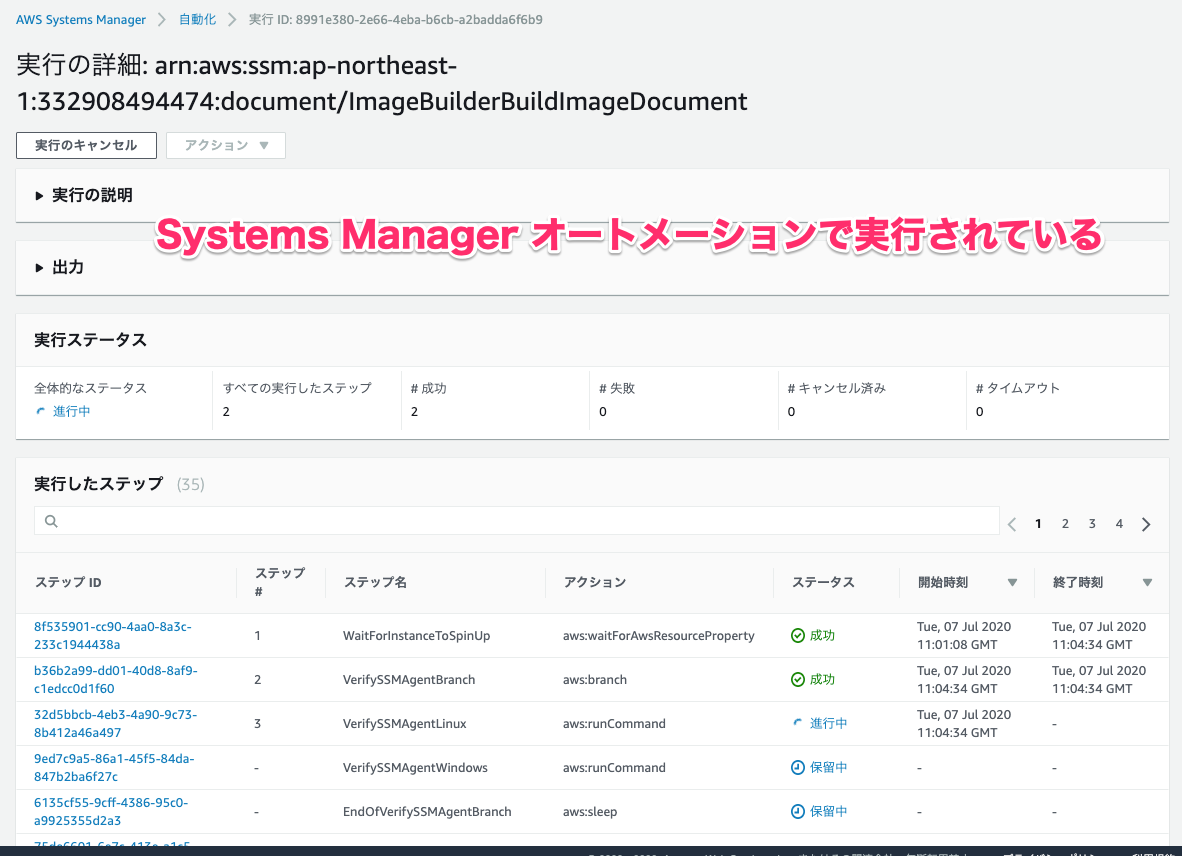Open step ID 6135cf55-9cff-4386-95c0 link
The image size is (1182, 856).
click(x=111, y=812)
